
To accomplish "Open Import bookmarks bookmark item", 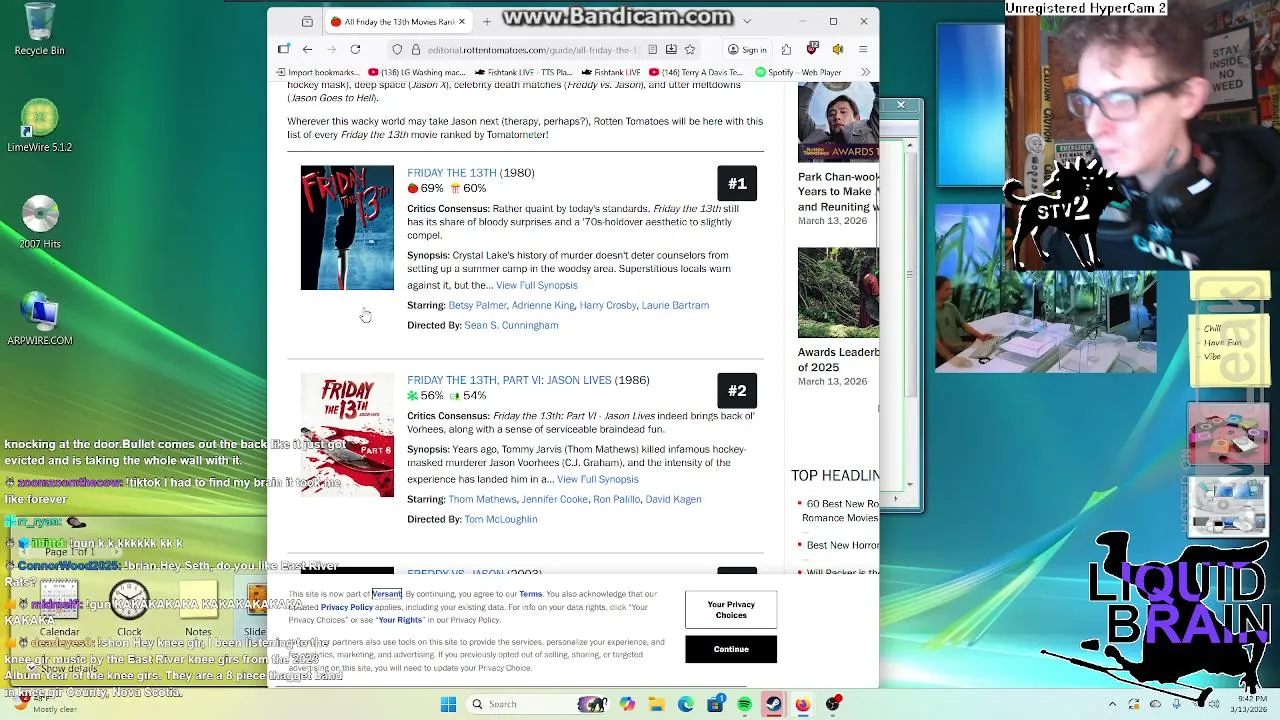I will coord(316,72).
